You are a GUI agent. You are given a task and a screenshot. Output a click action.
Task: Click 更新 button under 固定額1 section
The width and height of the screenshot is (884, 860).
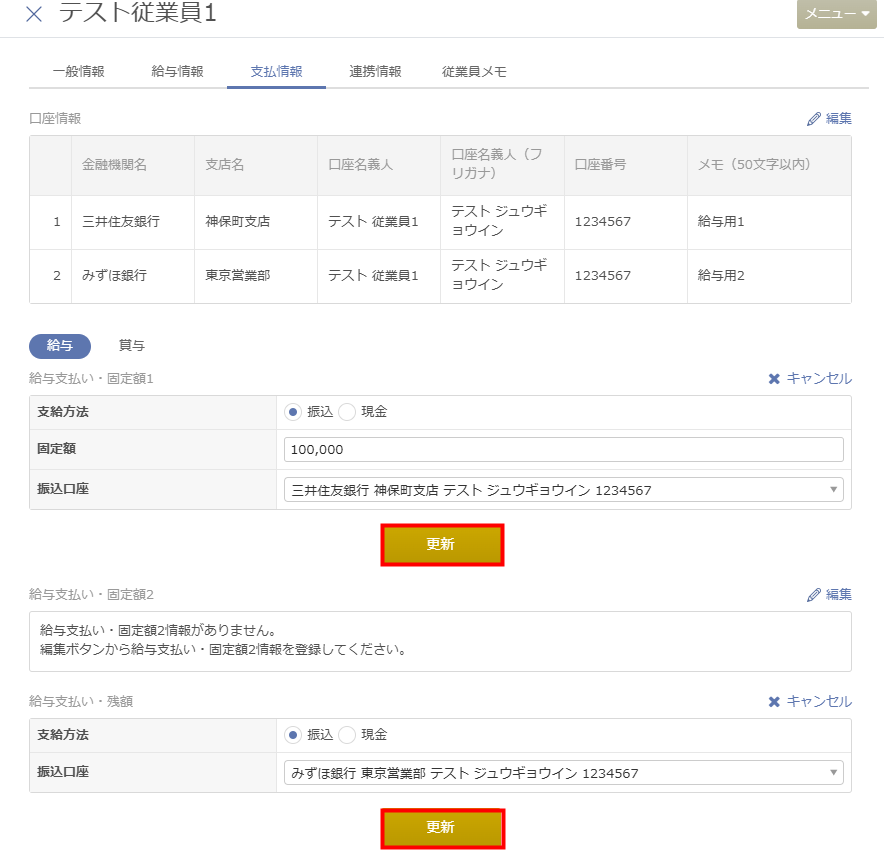441,545
